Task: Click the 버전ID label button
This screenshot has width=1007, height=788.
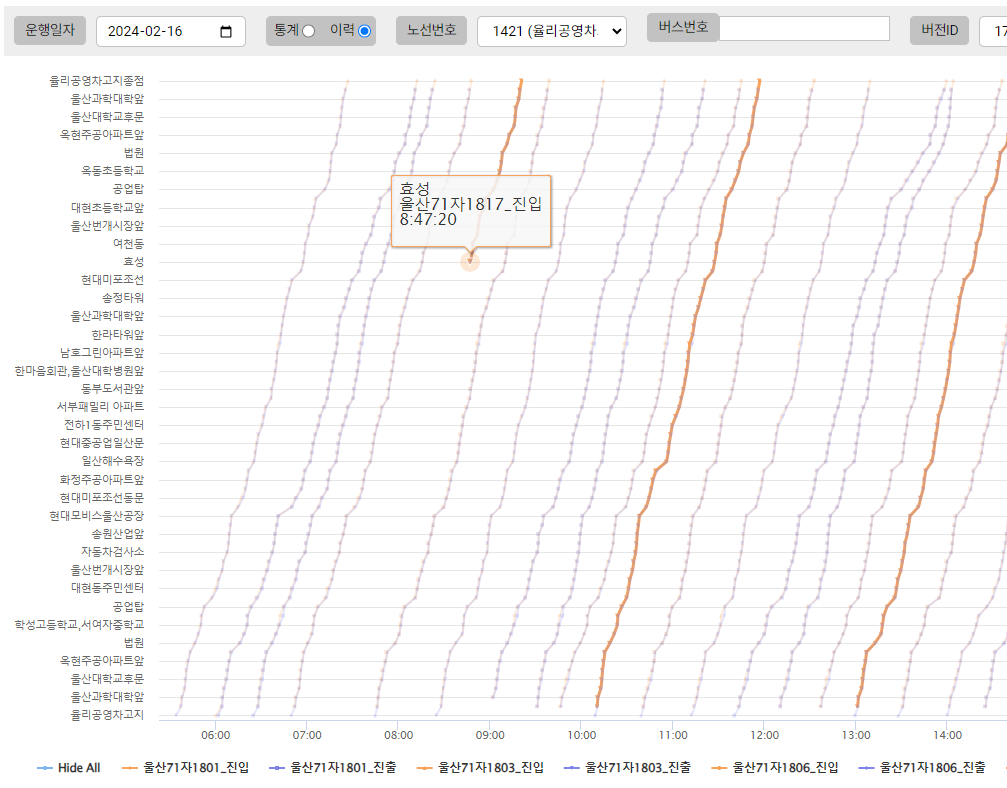Action: pyautogui.click(x=938, y=31)
